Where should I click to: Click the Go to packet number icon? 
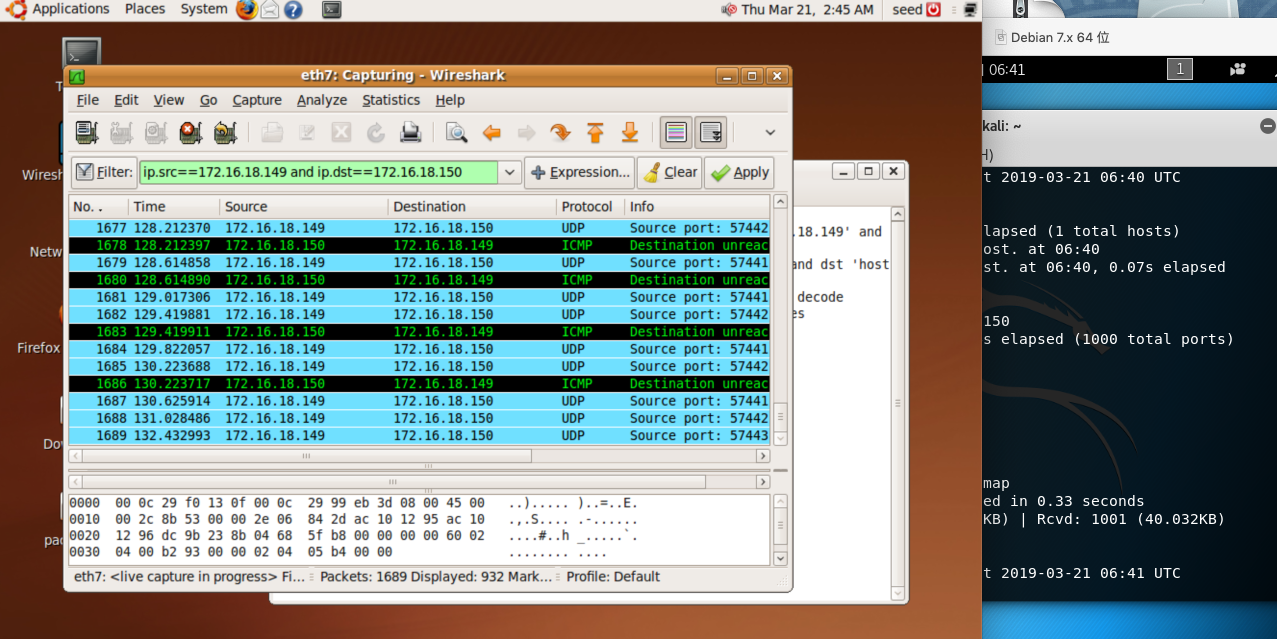560,132
